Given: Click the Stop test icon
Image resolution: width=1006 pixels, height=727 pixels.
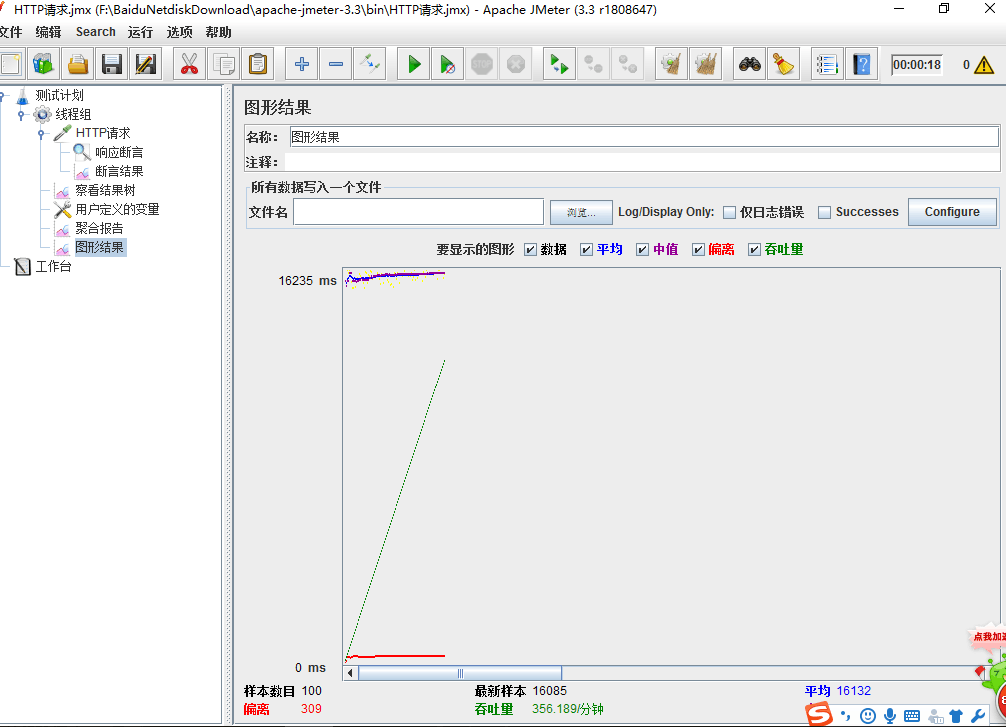Looking at the screenshot, I should [x=482, y=64].
